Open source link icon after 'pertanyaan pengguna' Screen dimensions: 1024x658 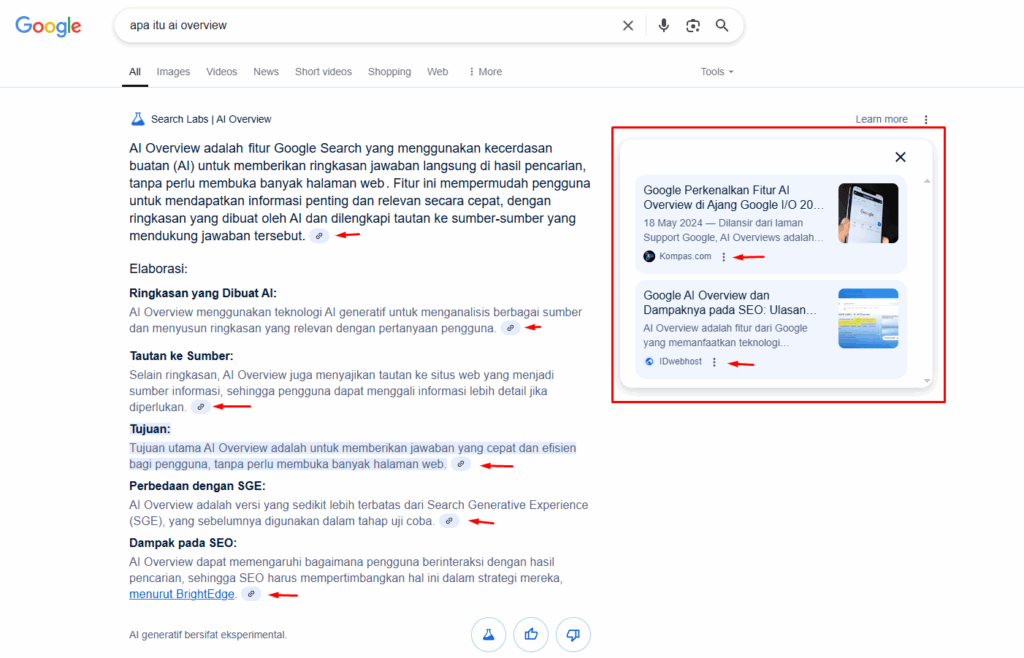tap(511, 328)
